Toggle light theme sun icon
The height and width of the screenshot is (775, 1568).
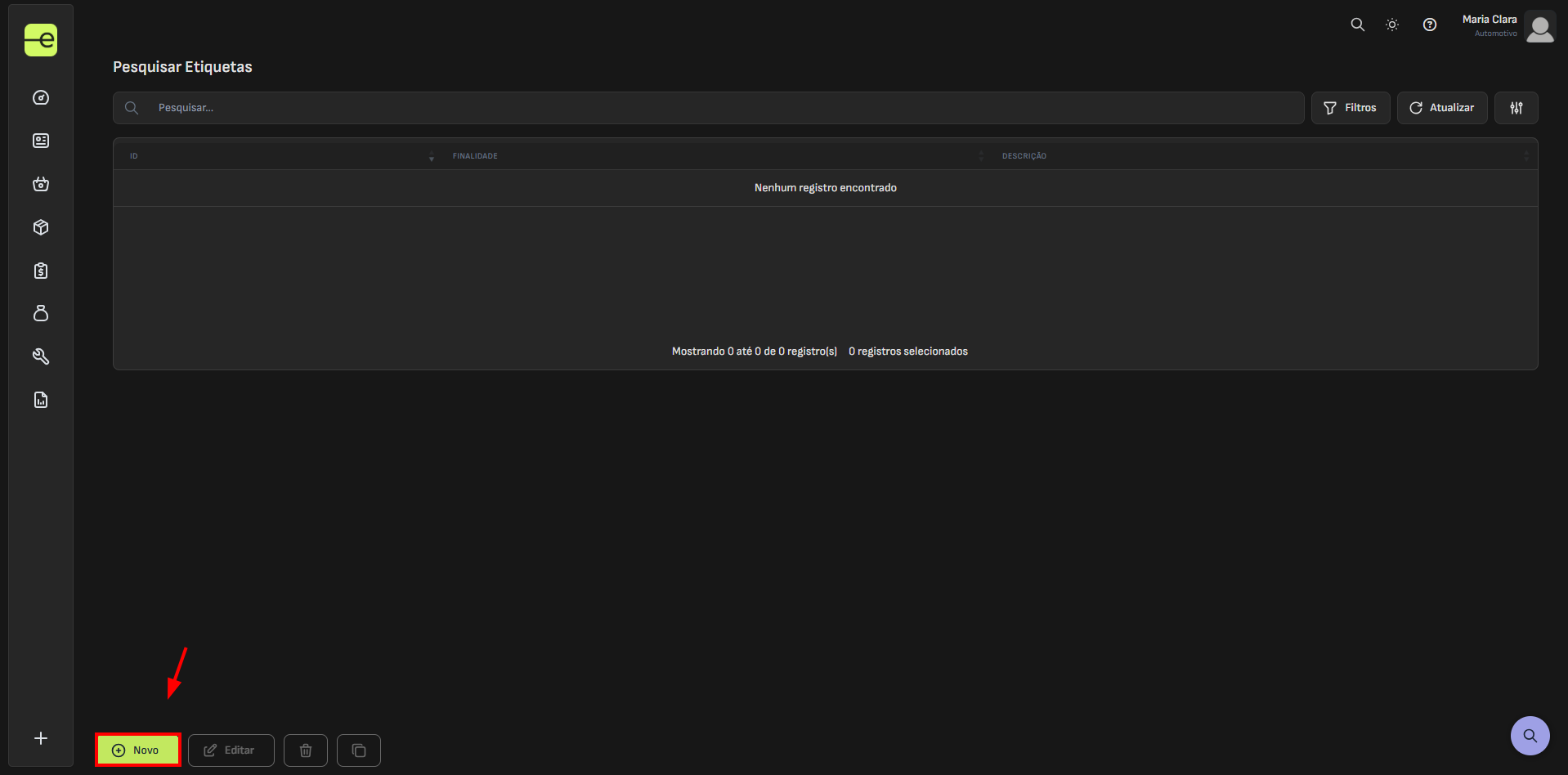click(x=1392, y=25)
